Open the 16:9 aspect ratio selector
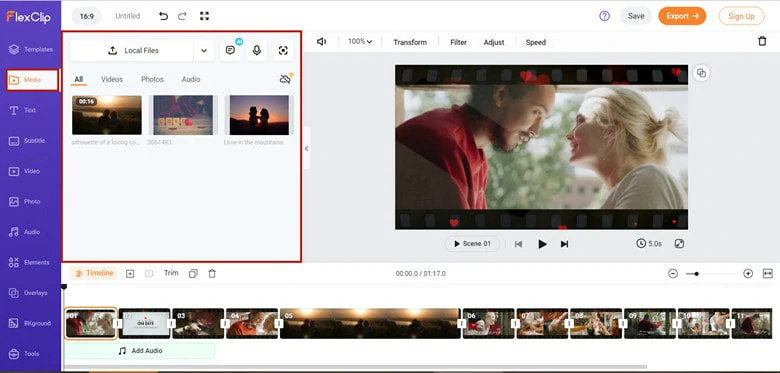Image resolution: width=780 pixels, height=373 pixels. tap(87, 16)
